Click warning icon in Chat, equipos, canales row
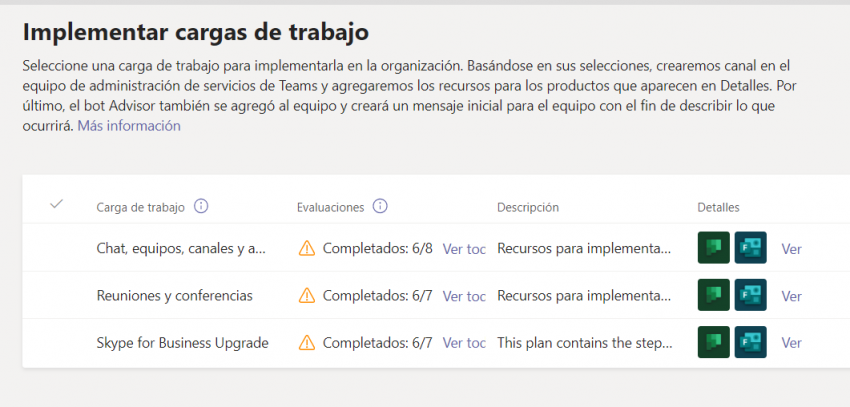The image size is (850, 407). point(307,249)
